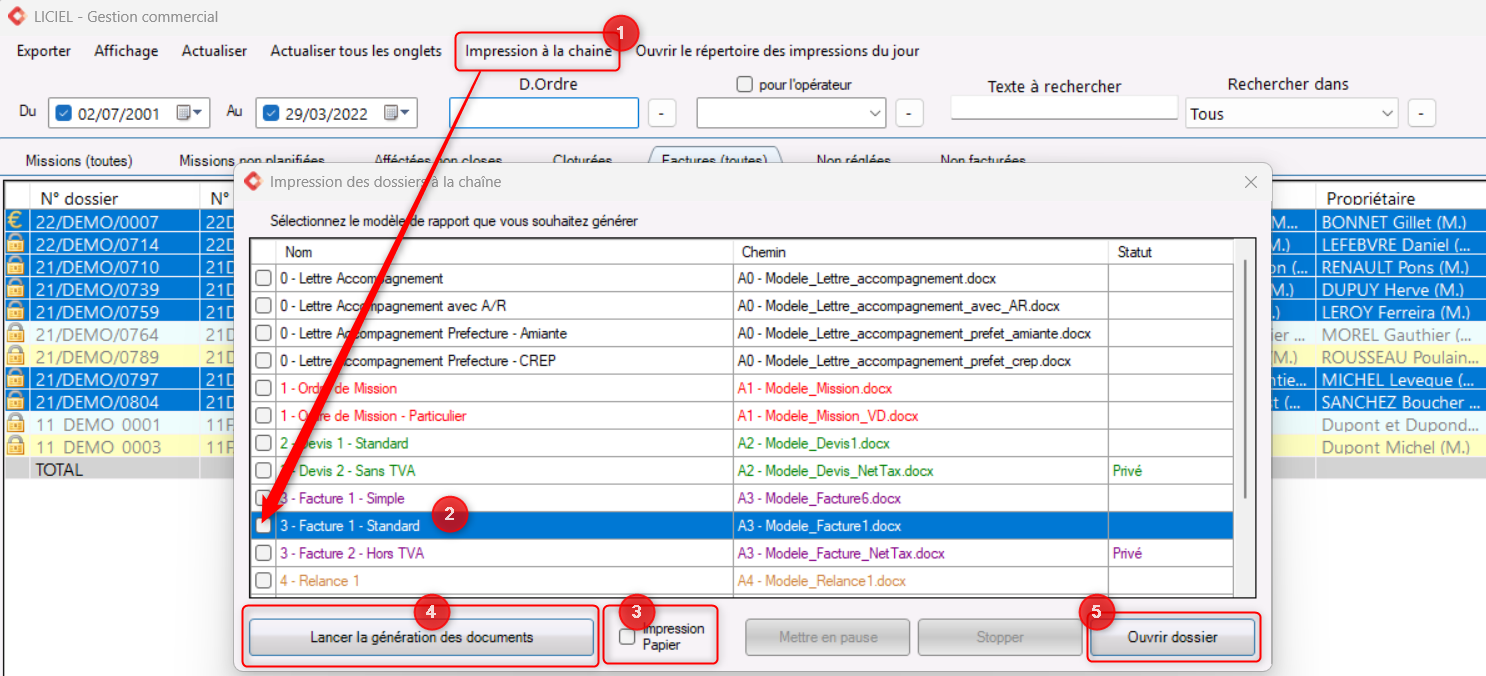This screenshot has height=676, width=1486.
Task: Toggle the 'pour l'opérateur' checkbox
Action: pyautogui.click(x=744, y=85)
